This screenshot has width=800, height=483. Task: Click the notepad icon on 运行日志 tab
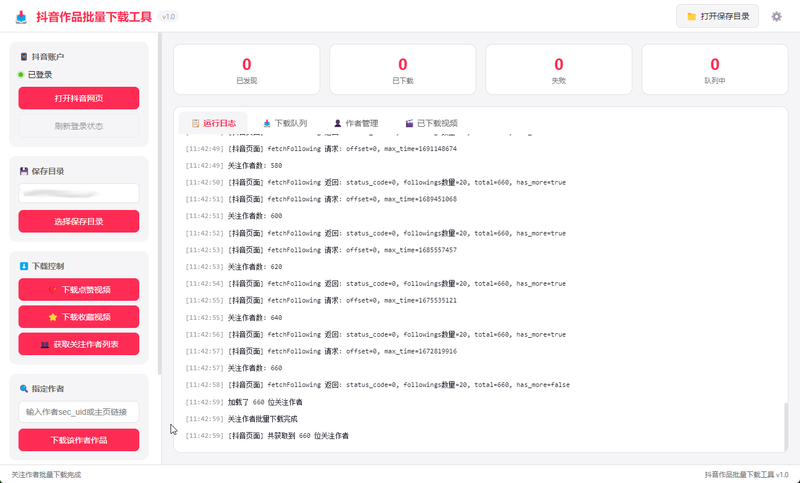point(195,123)
